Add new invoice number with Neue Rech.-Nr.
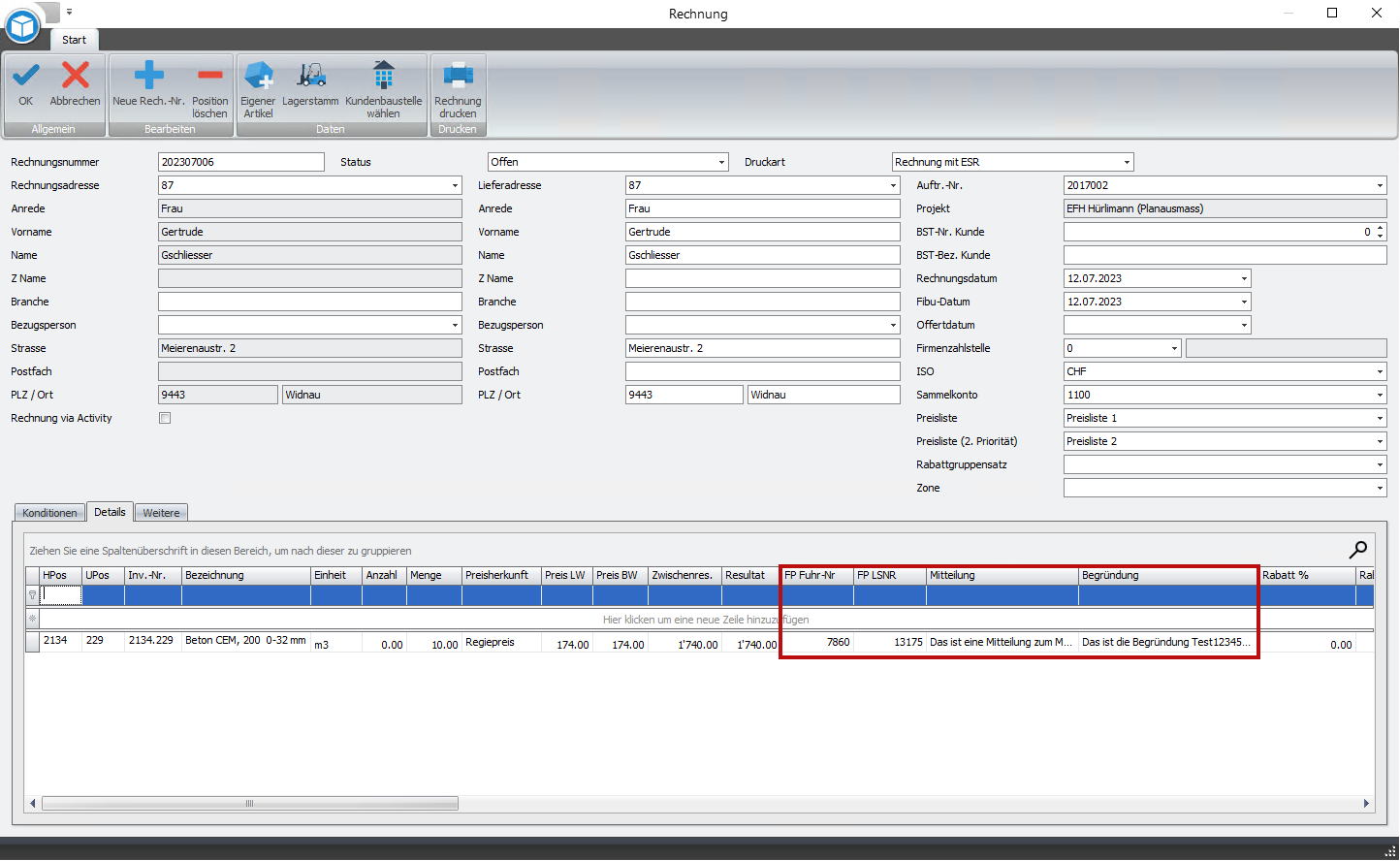1400x861 pixels. click(148, 76)
